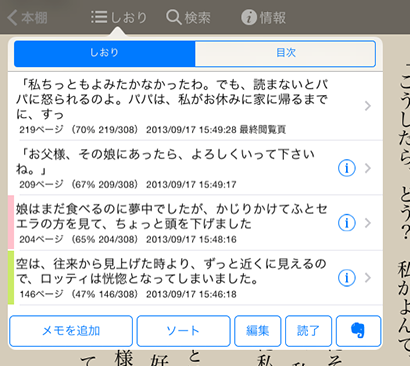The width and height of the screenshot is (410, 366).
Task: Mark as finished with 読了 button
Action: coord(308,331)
